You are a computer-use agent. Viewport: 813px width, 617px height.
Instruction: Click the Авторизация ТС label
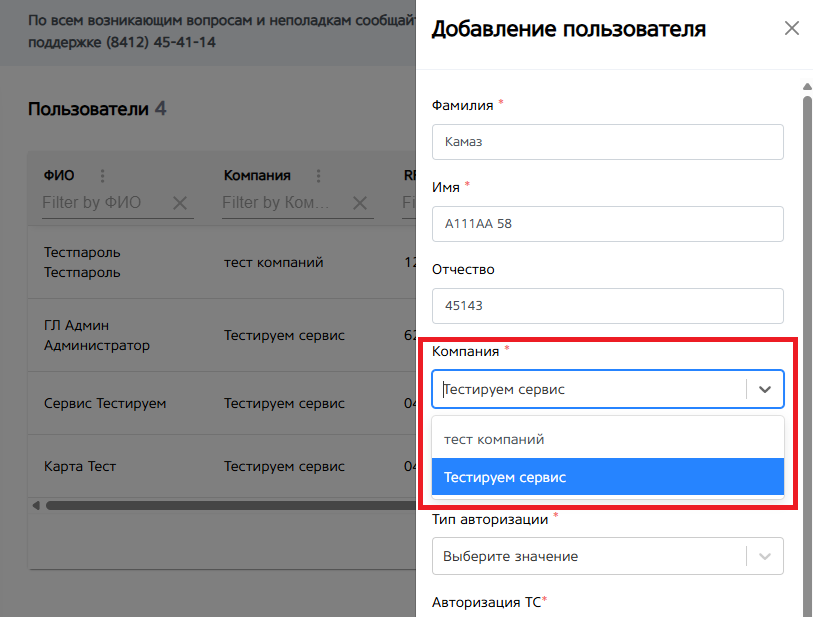coord(486,602)
